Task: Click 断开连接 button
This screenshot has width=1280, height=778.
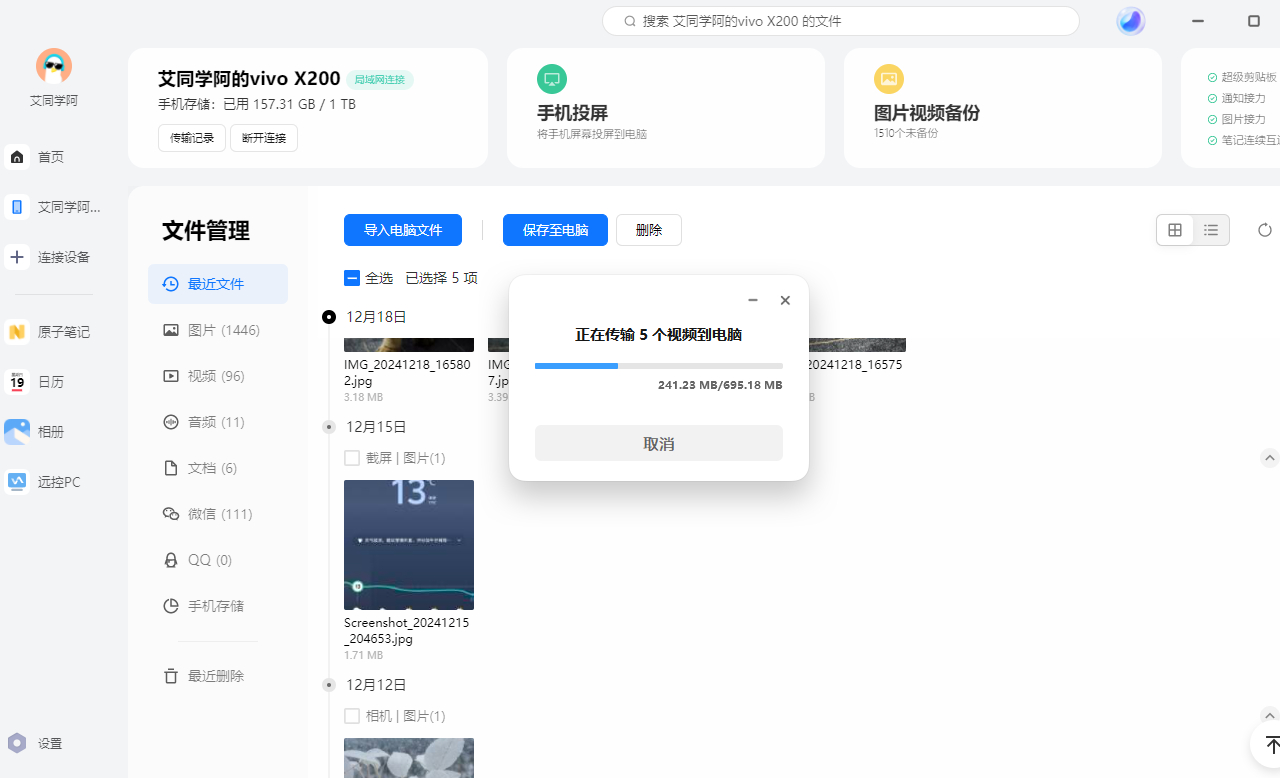Action: 264,138
